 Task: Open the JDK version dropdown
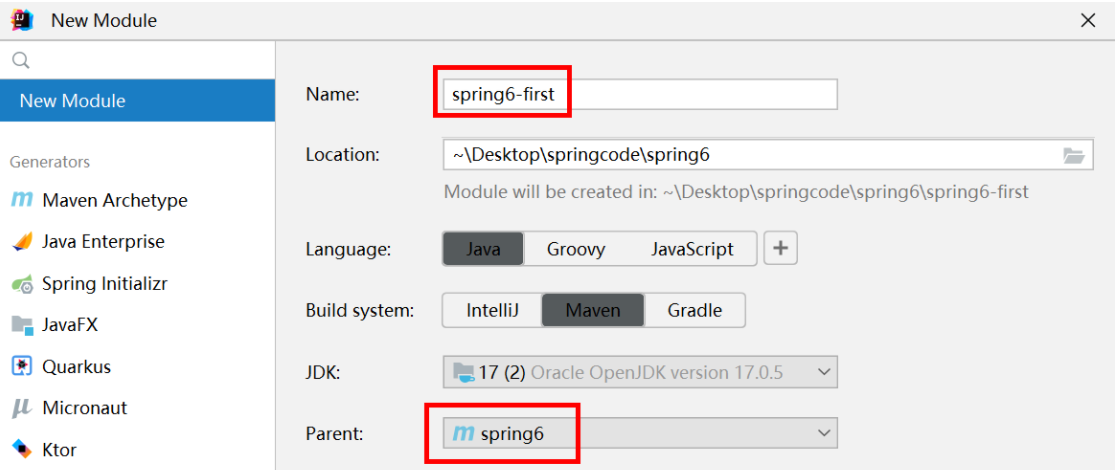coord(824,372)
